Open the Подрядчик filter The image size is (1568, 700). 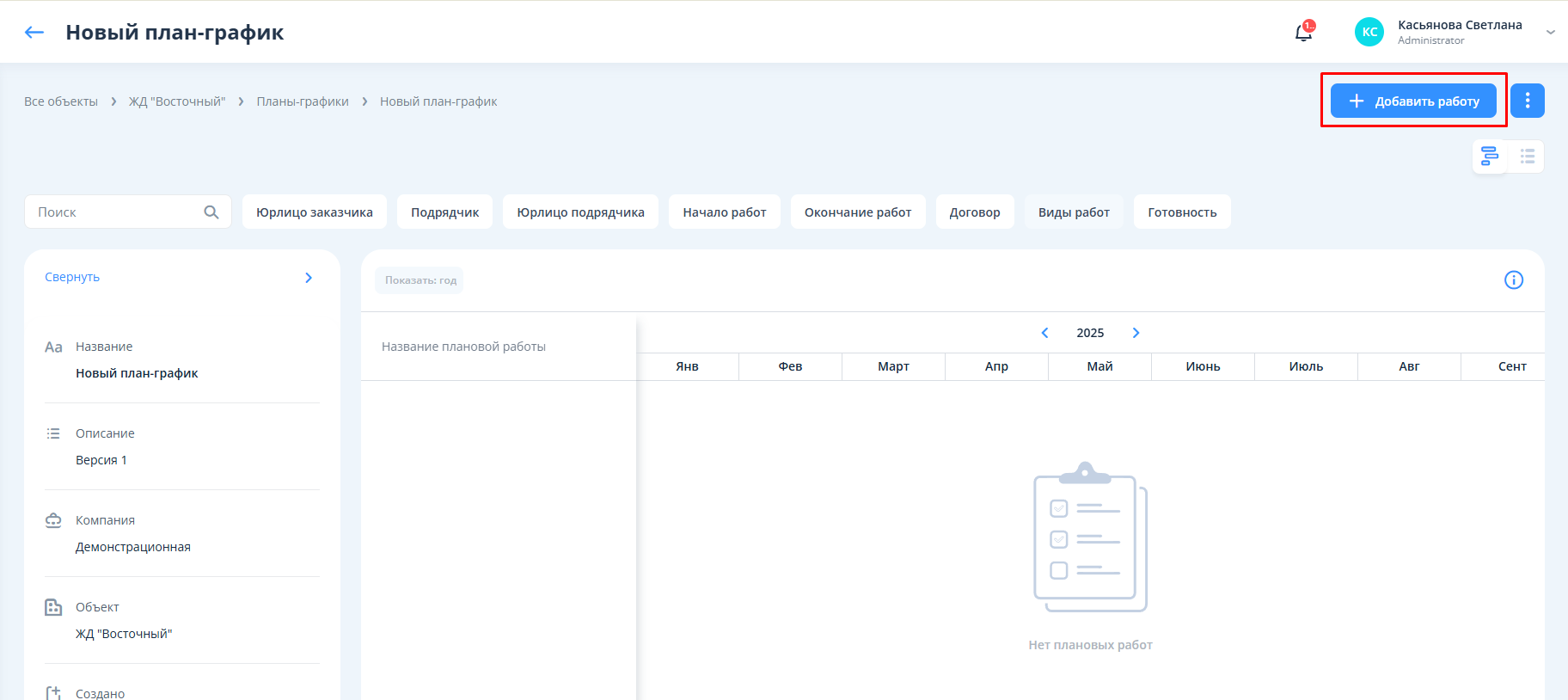[444, 212]
